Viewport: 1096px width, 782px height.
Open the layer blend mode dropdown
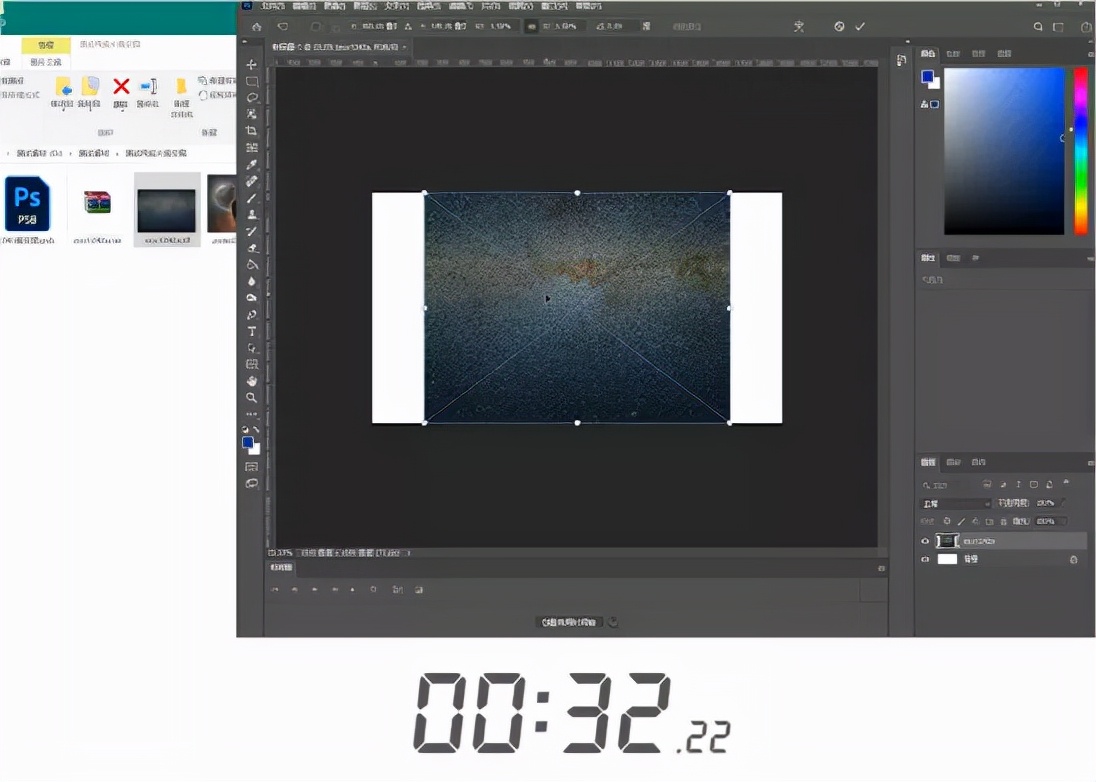[956, 503]
